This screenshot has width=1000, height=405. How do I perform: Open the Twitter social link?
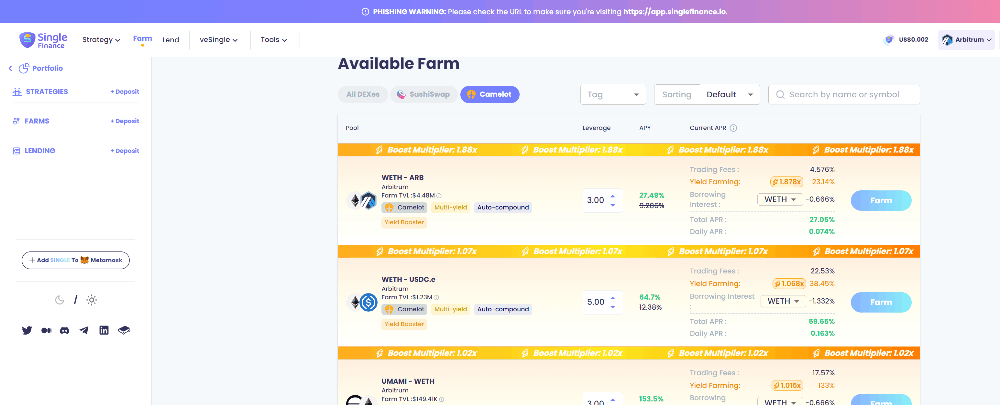pos(27,330)
